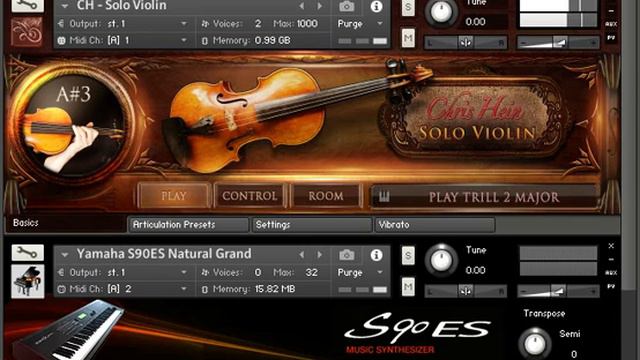The width and height of the screenshot is (640, 360).
Task: Show Yamaha S90ES info icon
Action: pos(376,255)
